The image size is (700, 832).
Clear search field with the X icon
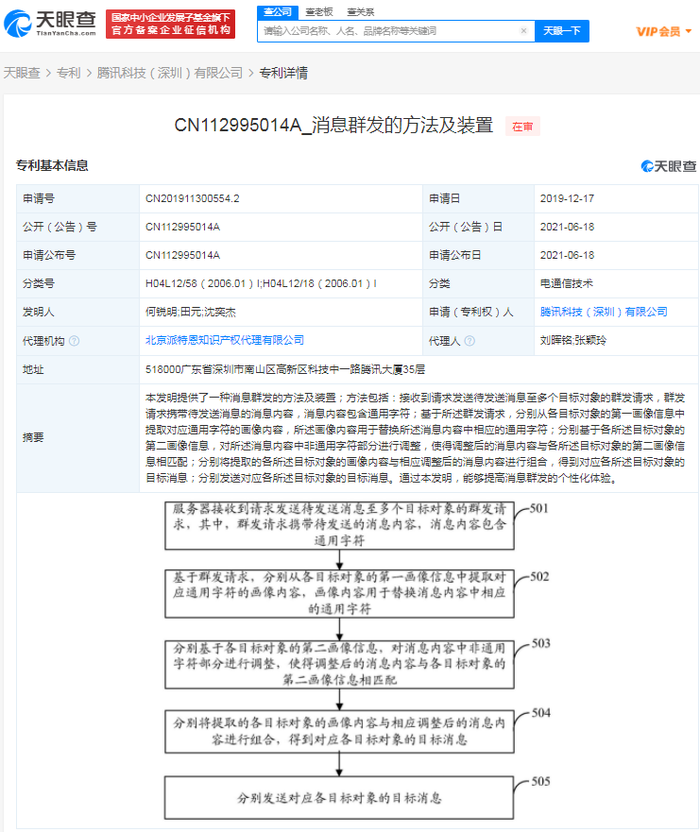point(523,31)
